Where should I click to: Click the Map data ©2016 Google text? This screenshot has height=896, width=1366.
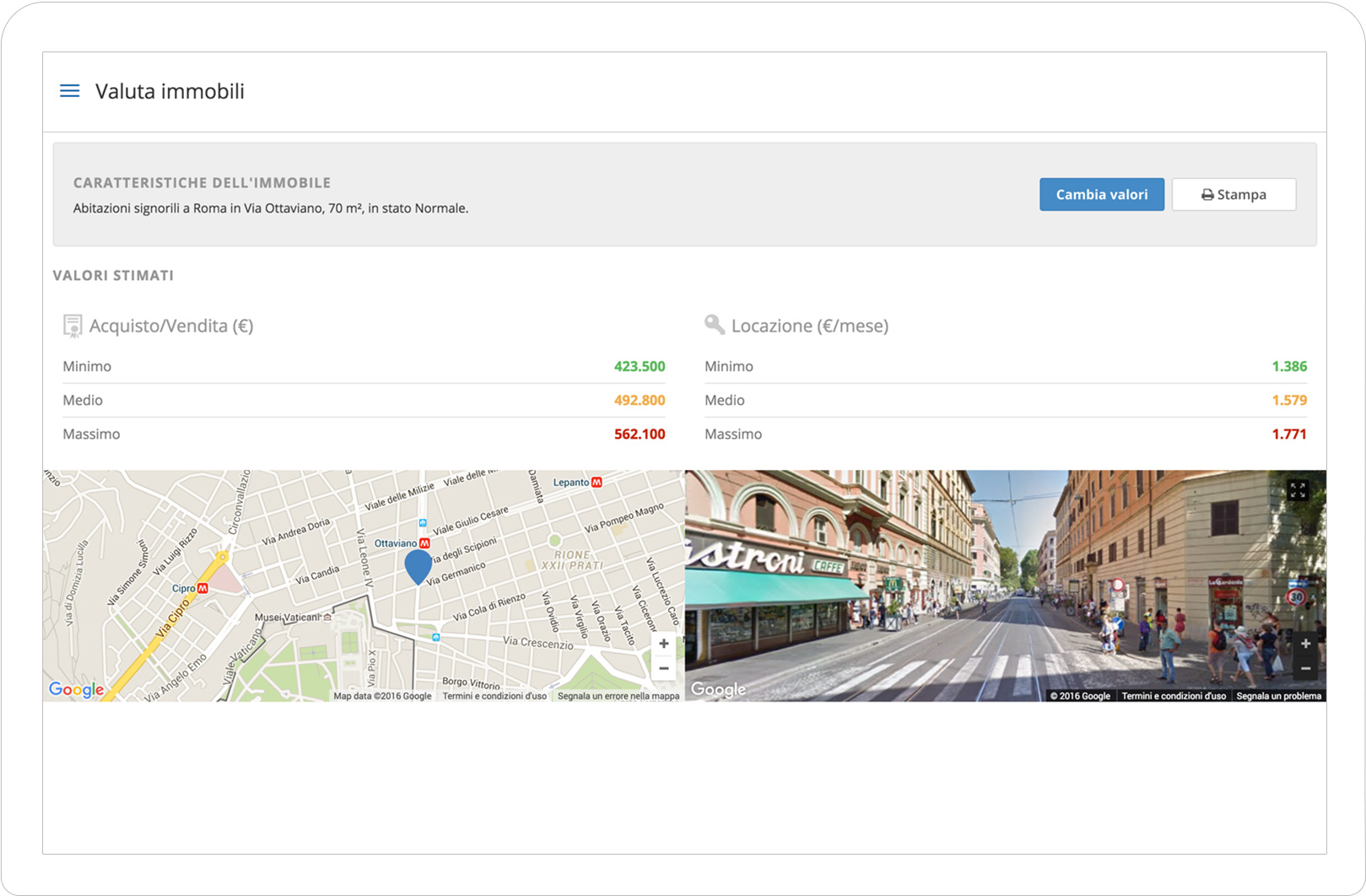pyautogui.click(x=382, y=696)
